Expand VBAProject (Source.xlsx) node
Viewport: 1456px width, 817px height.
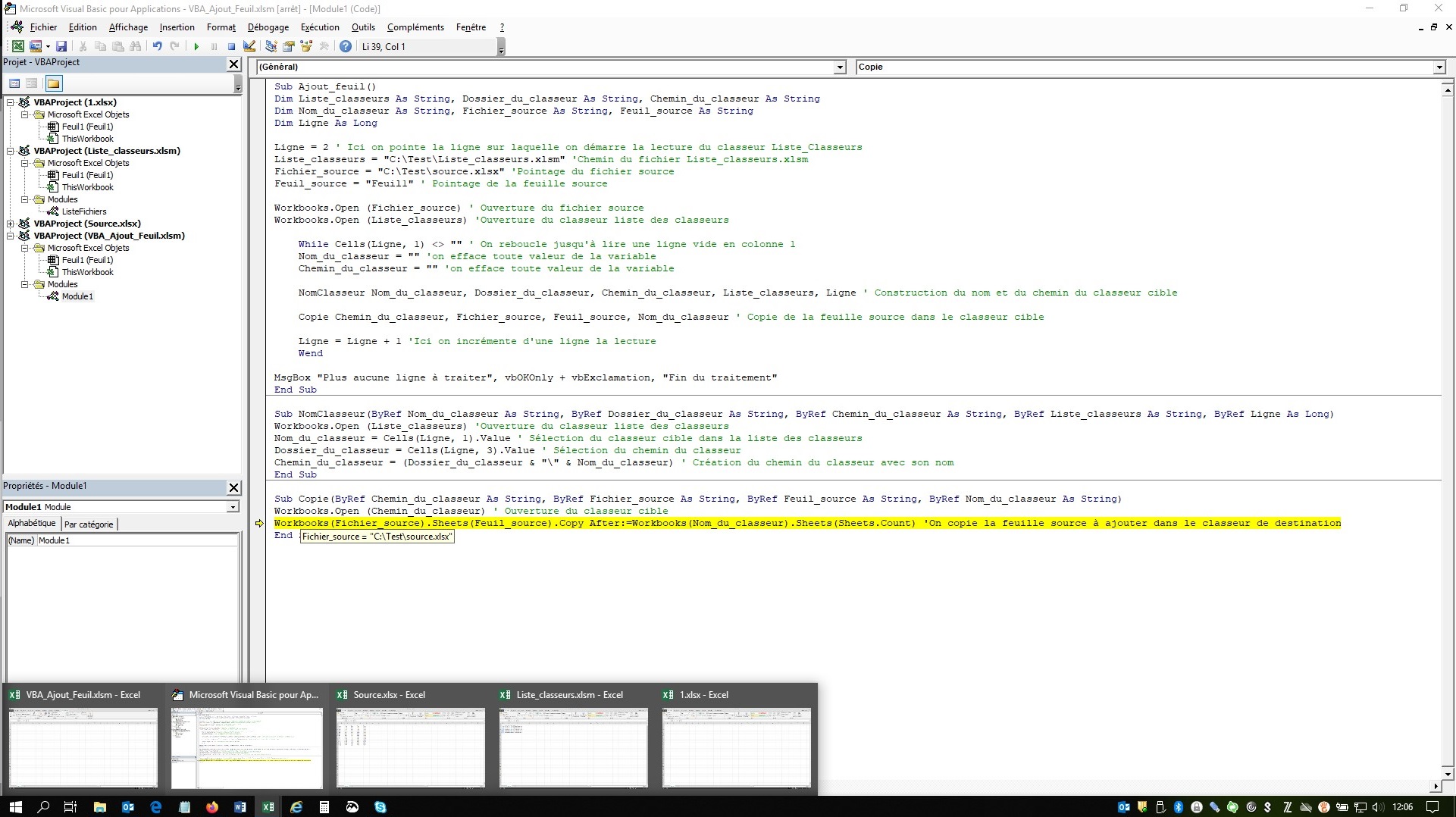tap(11, 224)
